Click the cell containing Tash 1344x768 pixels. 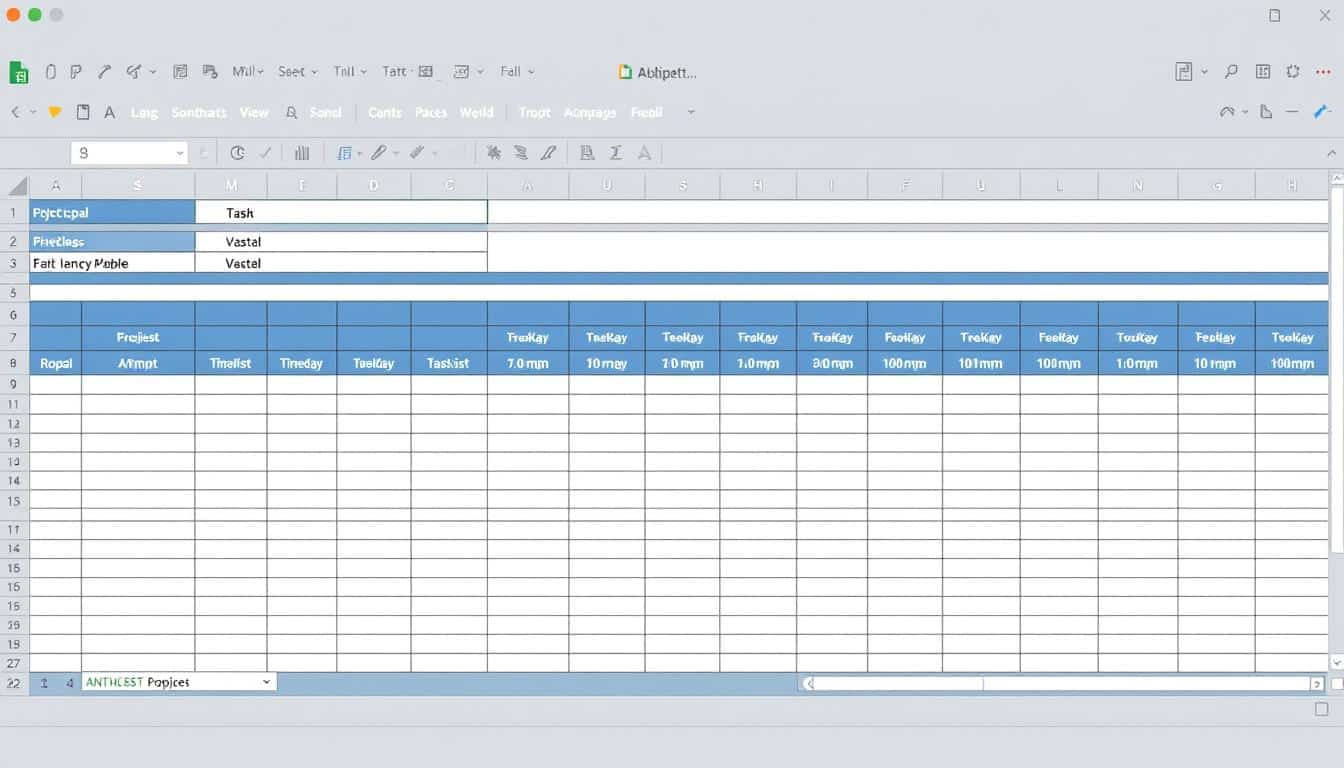(341, 212)
